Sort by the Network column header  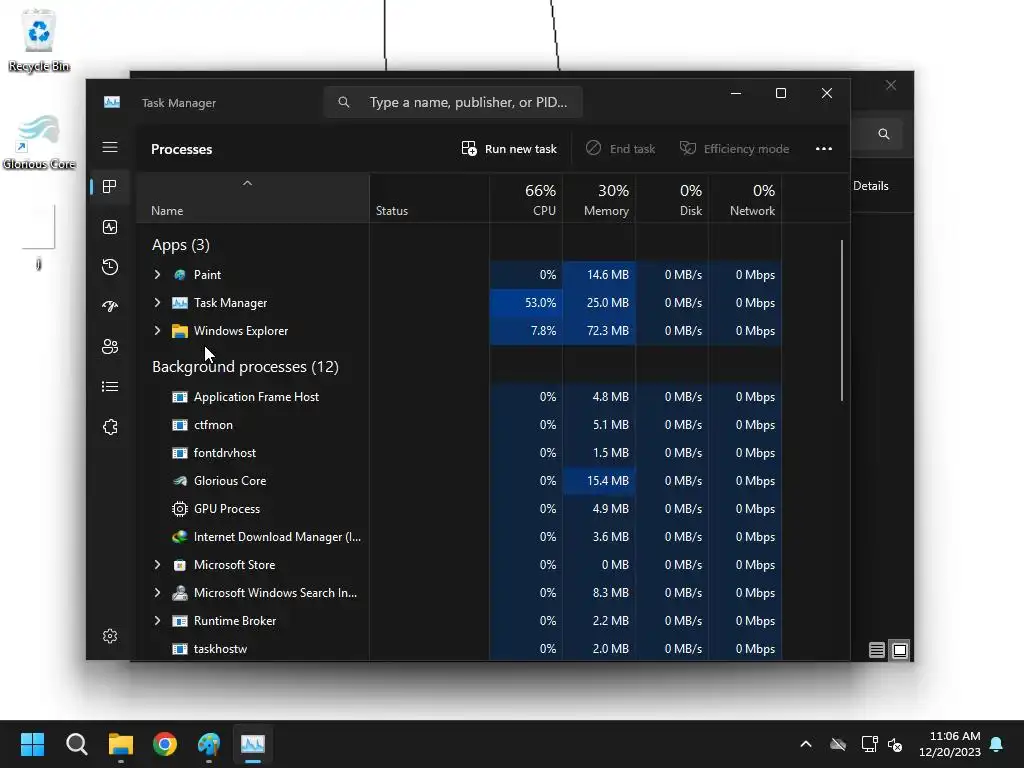click(745, 200)
